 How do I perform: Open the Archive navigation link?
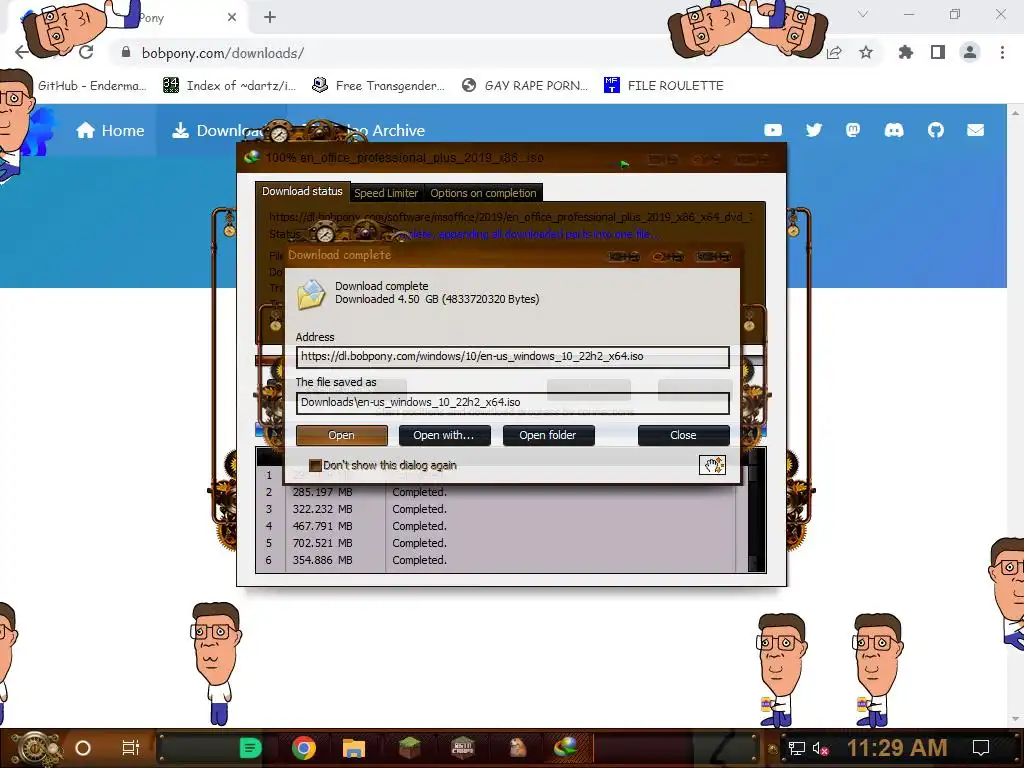398,131
